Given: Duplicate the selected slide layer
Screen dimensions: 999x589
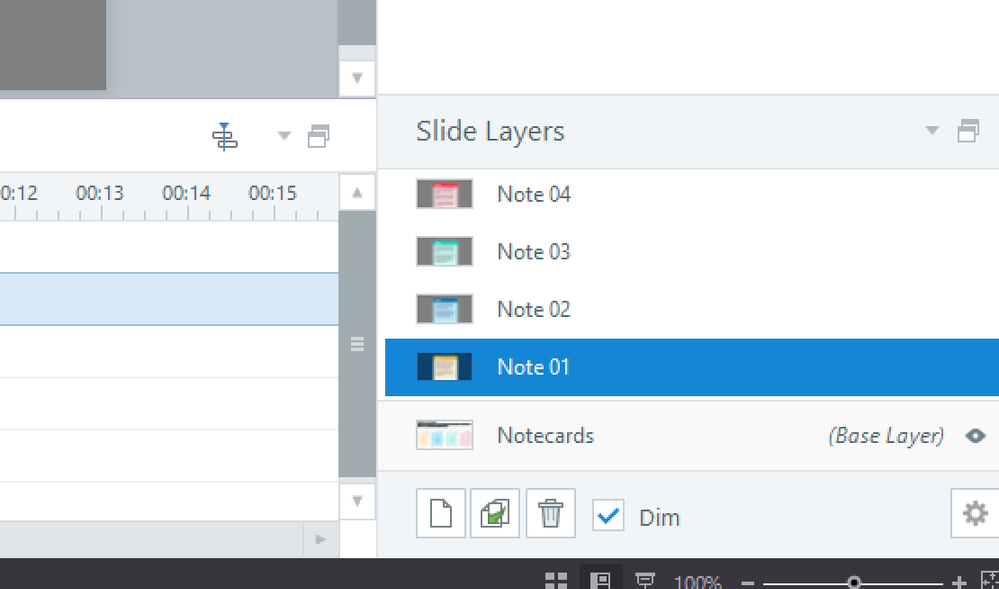Looking at the screenshot, I should point(495,515).
